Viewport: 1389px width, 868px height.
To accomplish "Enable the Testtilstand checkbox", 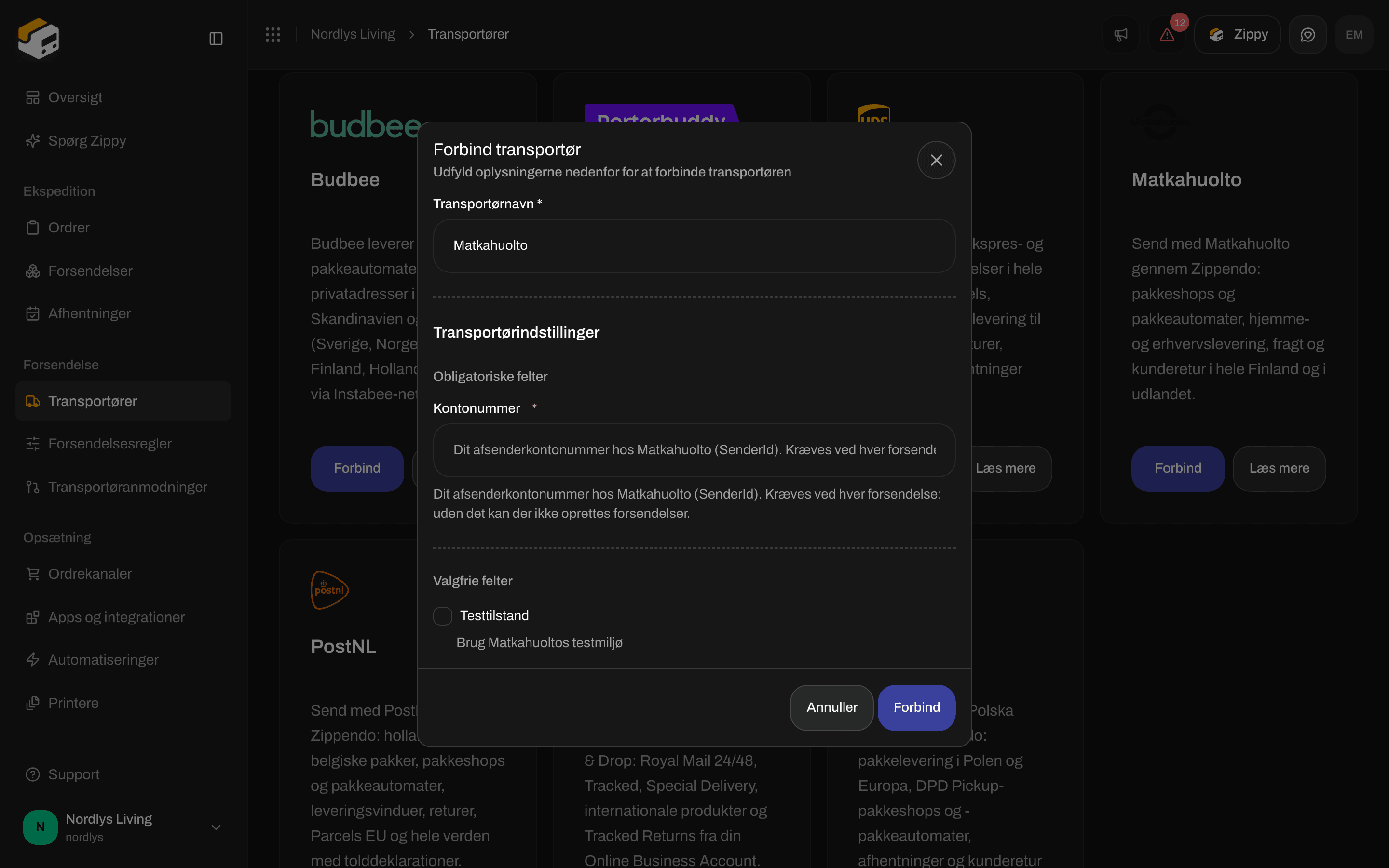I will coord(443,616).
